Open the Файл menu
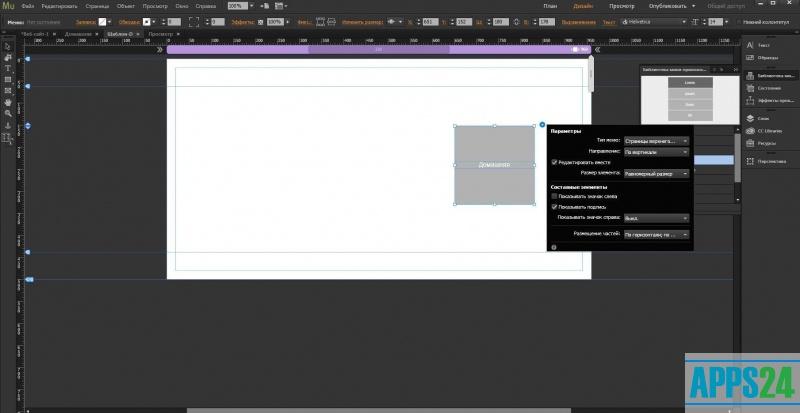 pos(27,6)
